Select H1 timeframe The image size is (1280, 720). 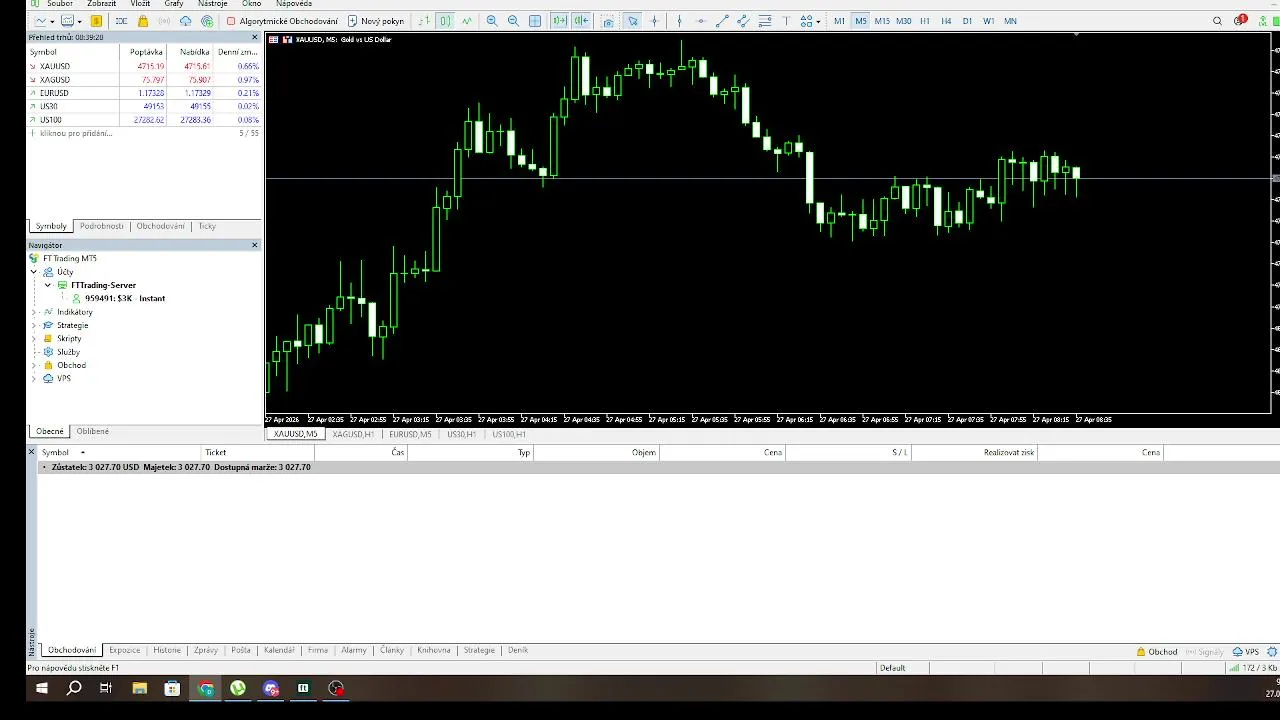[x=925, y=21]
